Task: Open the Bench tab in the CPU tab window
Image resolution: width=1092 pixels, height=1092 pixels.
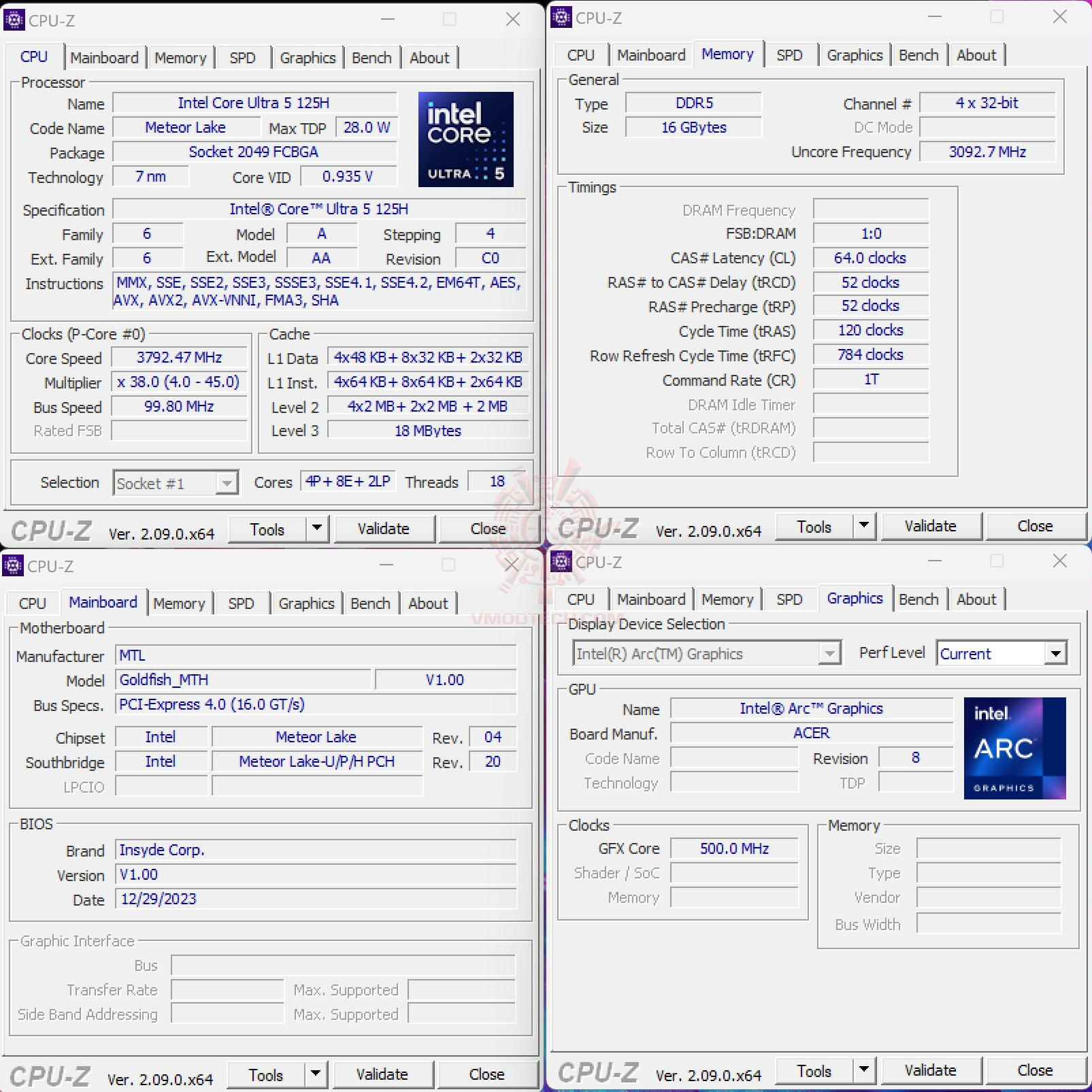Action: point(371,58)
